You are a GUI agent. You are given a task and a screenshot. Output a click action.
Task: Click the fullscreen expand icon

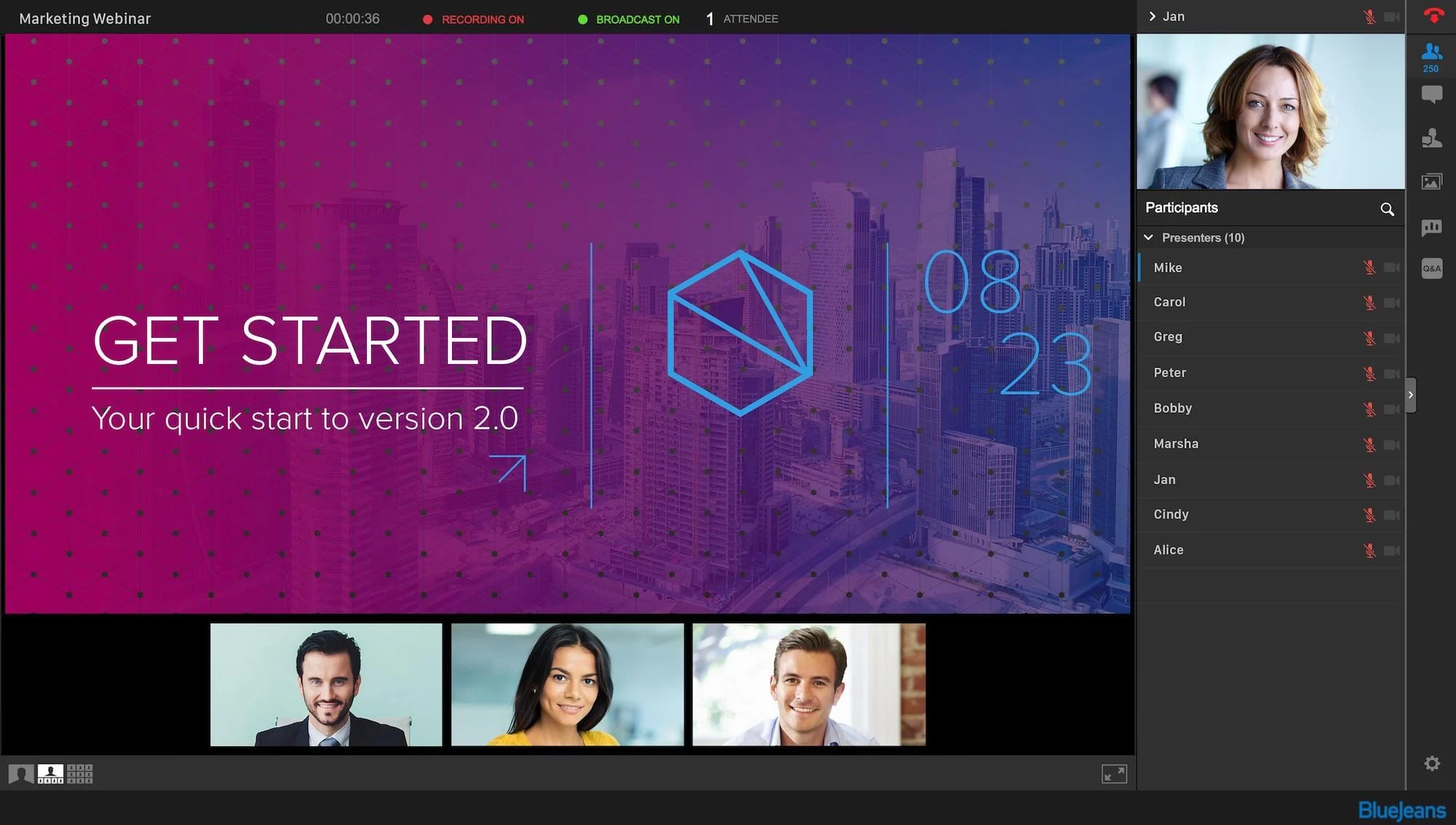[x=1113, y=773]
